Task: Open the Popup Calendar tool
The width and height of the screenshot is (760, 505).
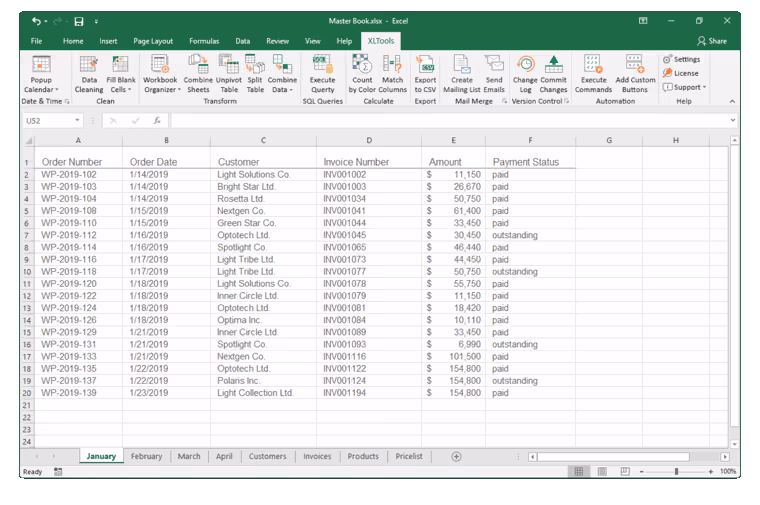Action: [41, 74]
